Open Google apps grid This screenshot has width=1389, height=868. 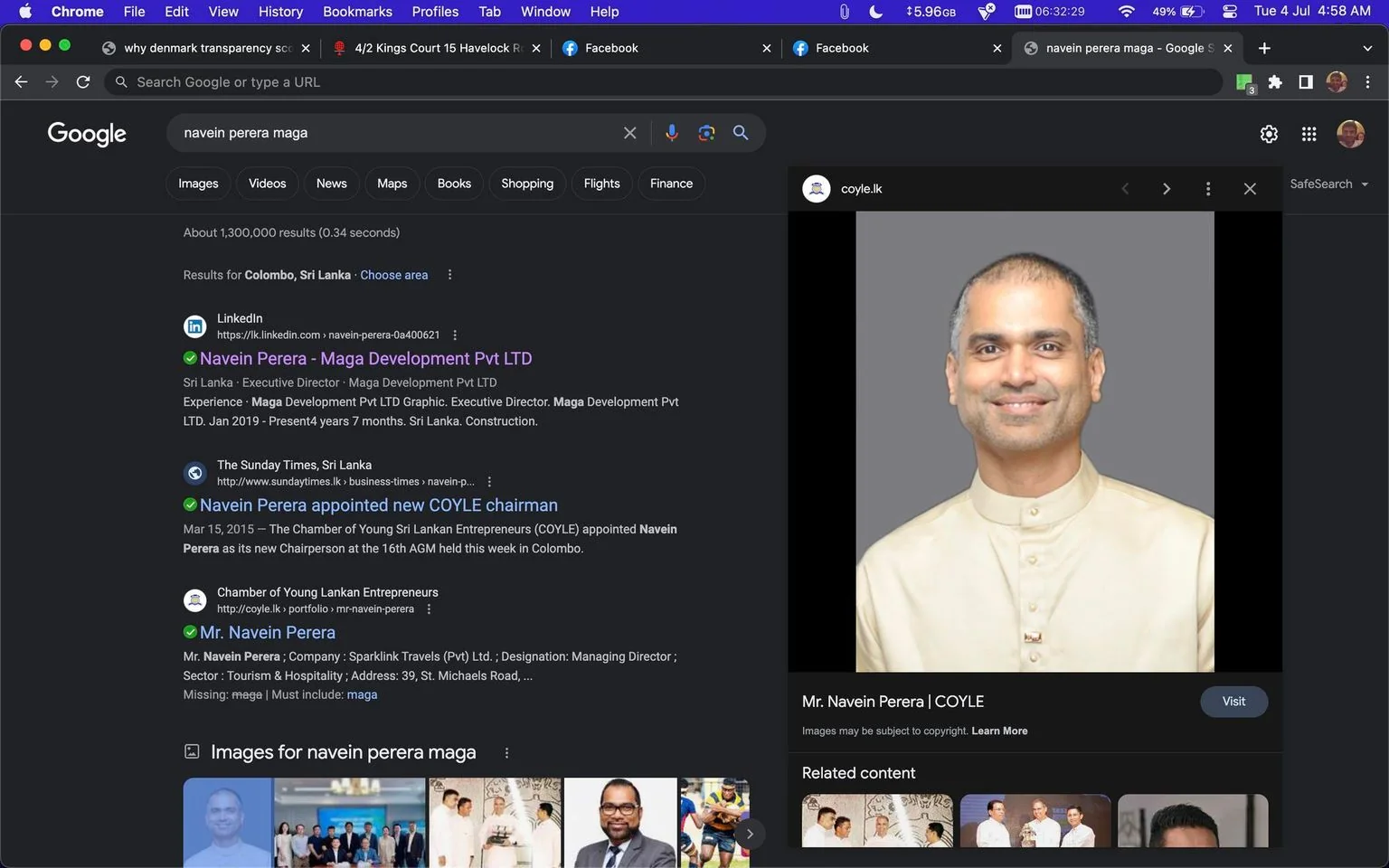[x=1309, y=134]
